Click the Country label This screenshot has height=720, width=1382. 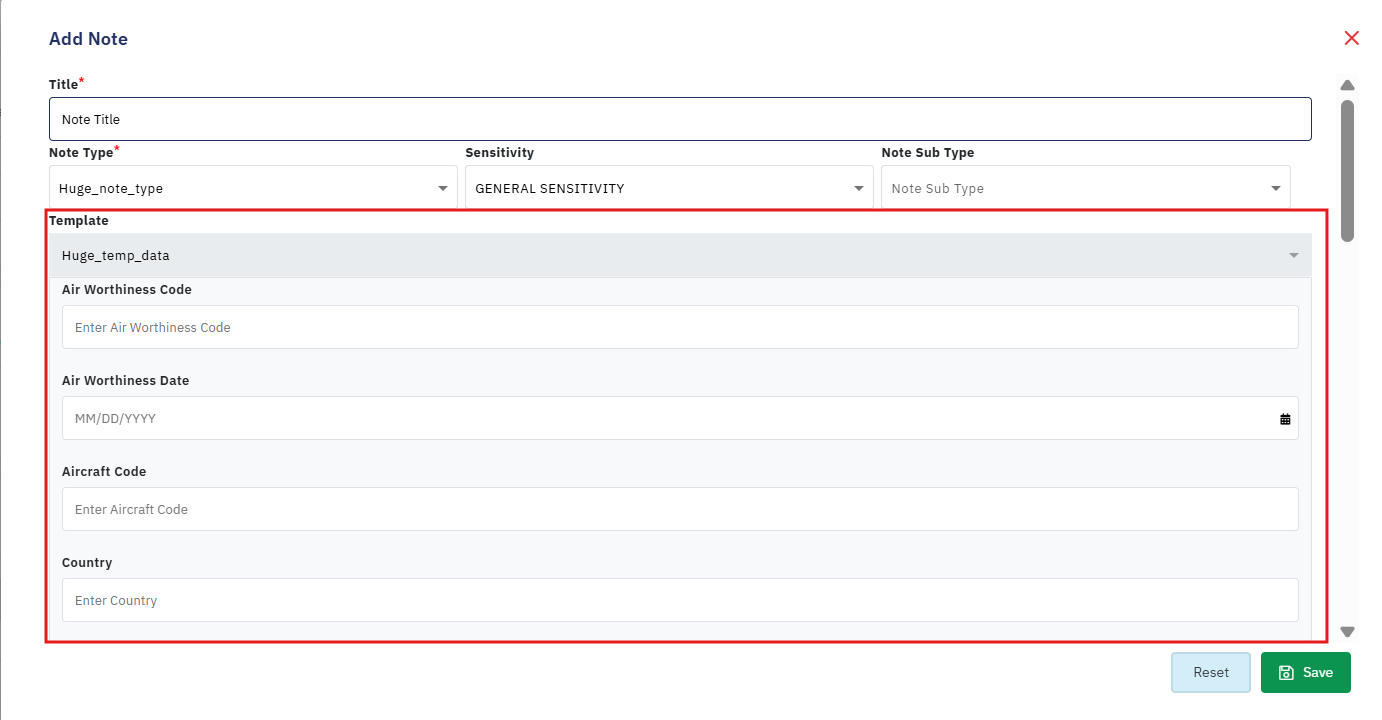(x=87, y=562)
